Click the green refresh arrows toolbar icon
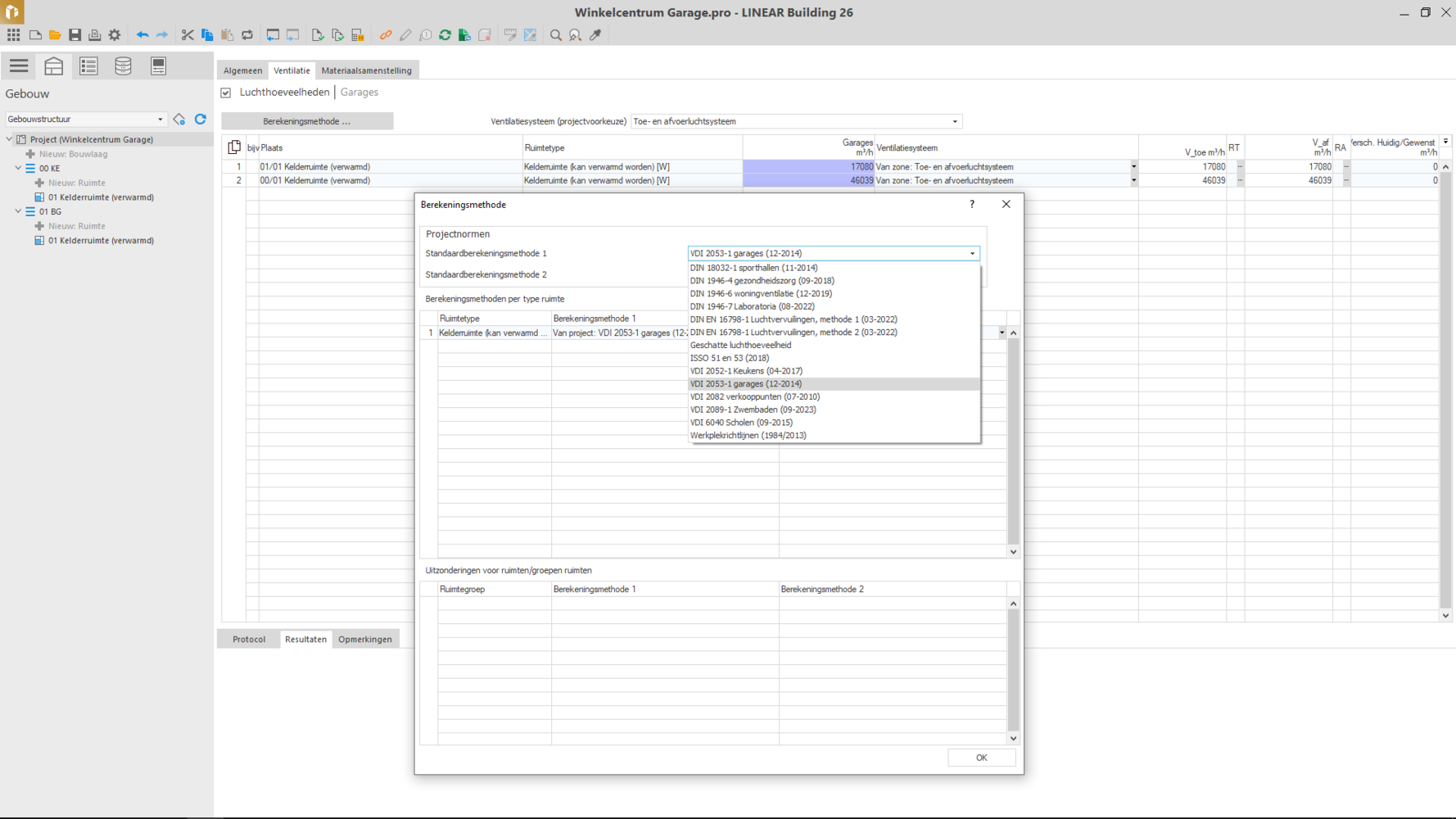Screen dimensions: 1456x819 point(445,35)
